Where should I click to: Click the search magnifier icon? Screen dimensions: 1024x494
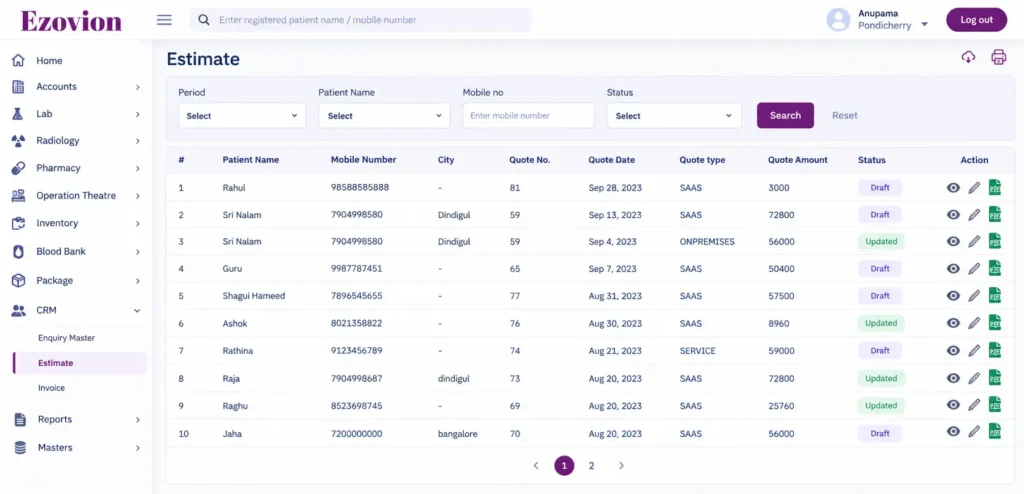coord(204,20)
